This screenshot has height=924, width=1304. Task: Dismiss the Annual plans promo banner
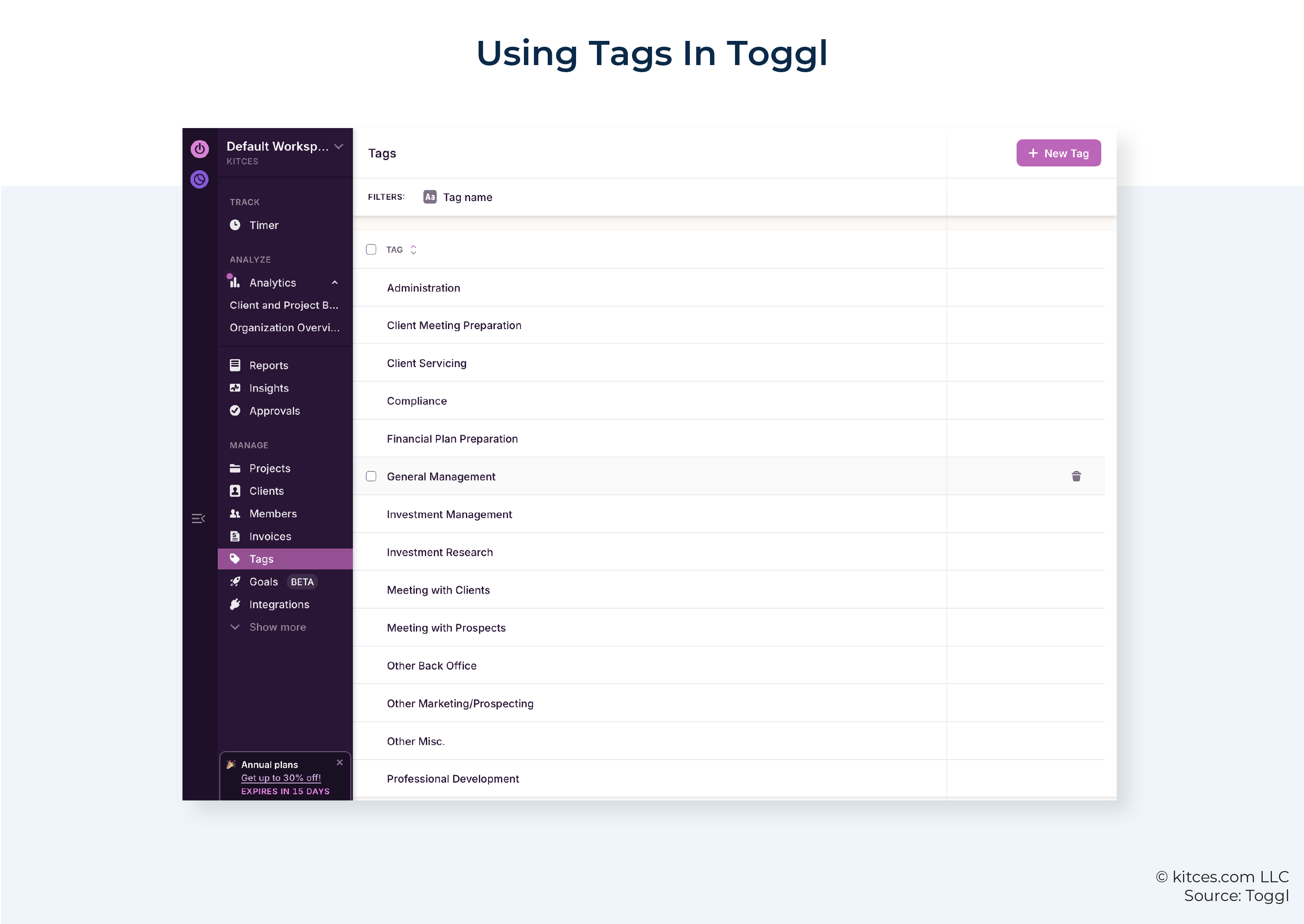click(x=340, y=763)
